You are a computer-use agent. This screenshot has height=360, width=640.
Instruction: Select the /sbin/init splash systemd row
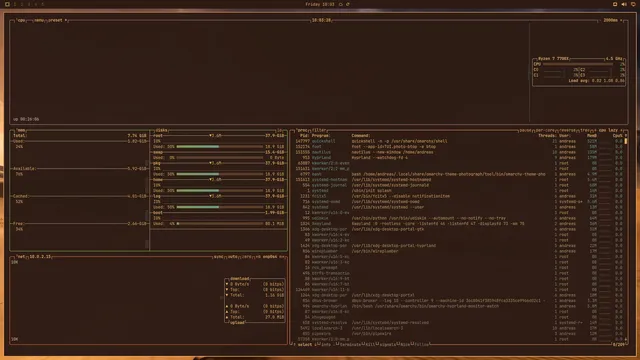[458, 191]
